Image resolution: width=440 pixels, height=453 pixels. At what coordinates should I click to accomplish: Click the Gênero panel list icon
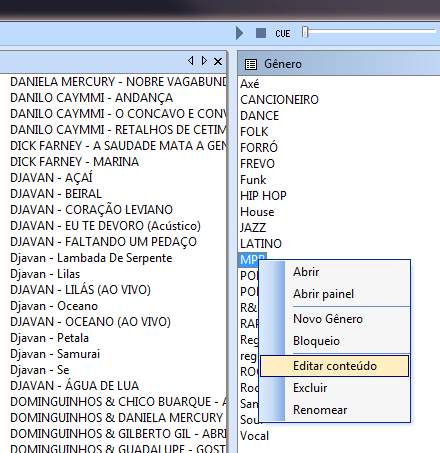[x=251, y=64]
